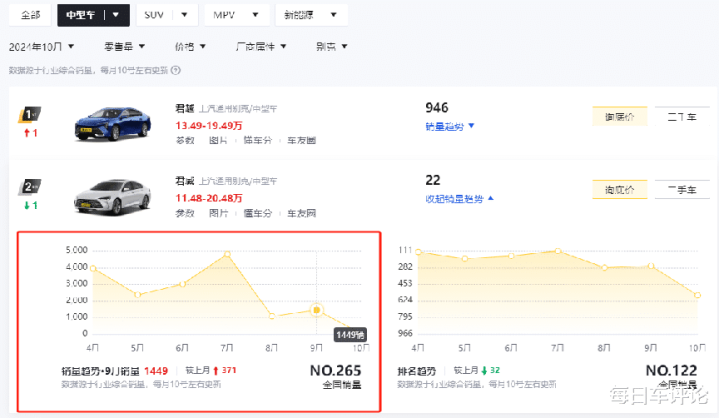Select the 全部 category tab
Image resolution: width=719 pixels, height=418 pixels.
31,15
